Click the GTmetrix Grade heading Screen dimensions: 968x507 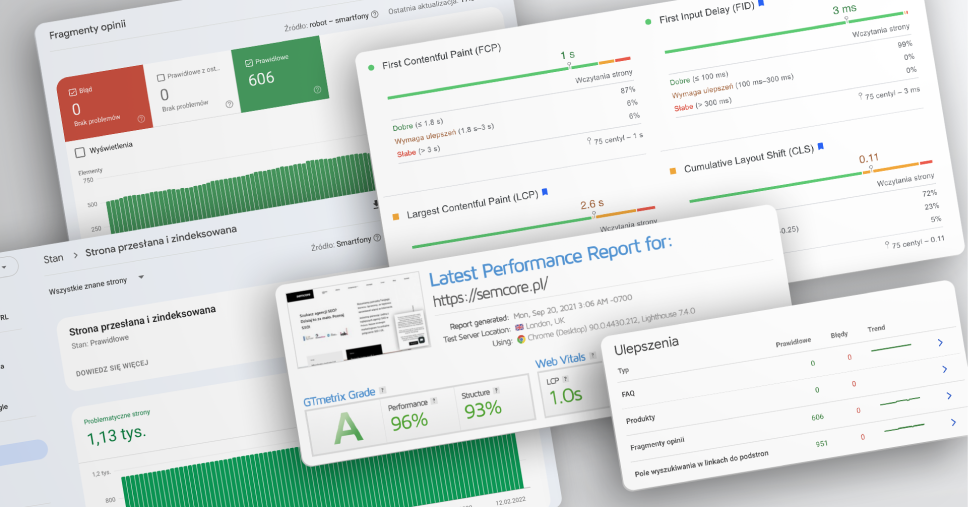(x=340, y=396)
